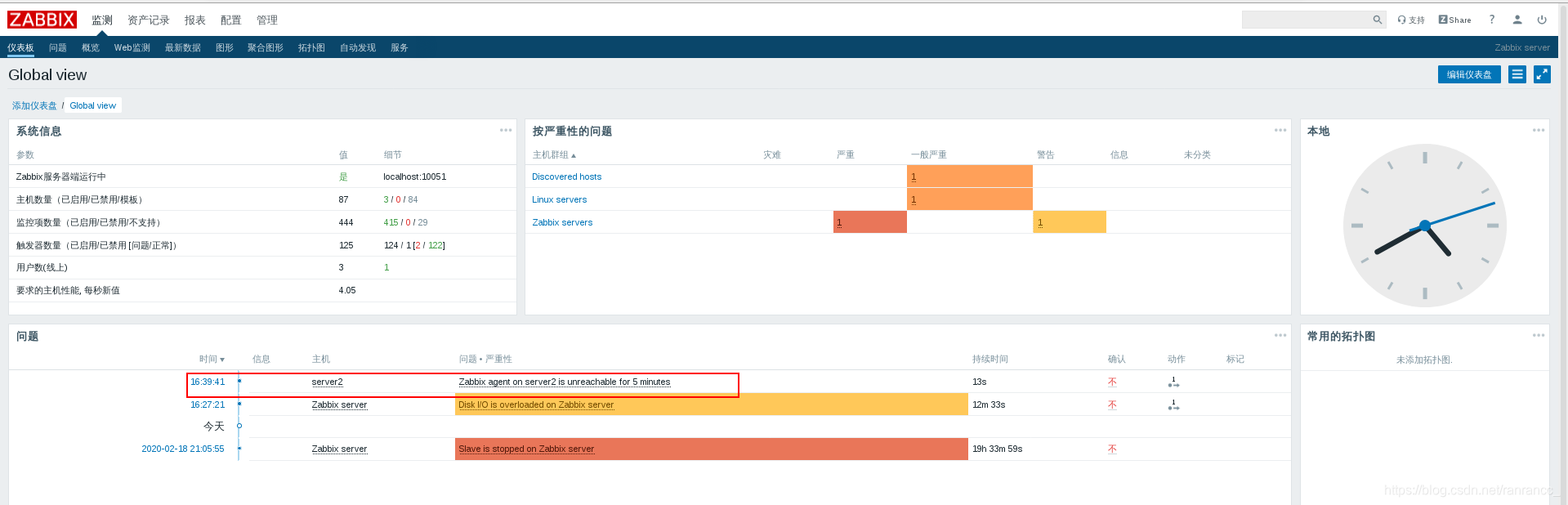
Task: Open the dashboard list menu icon
Action: point(1517,74)
